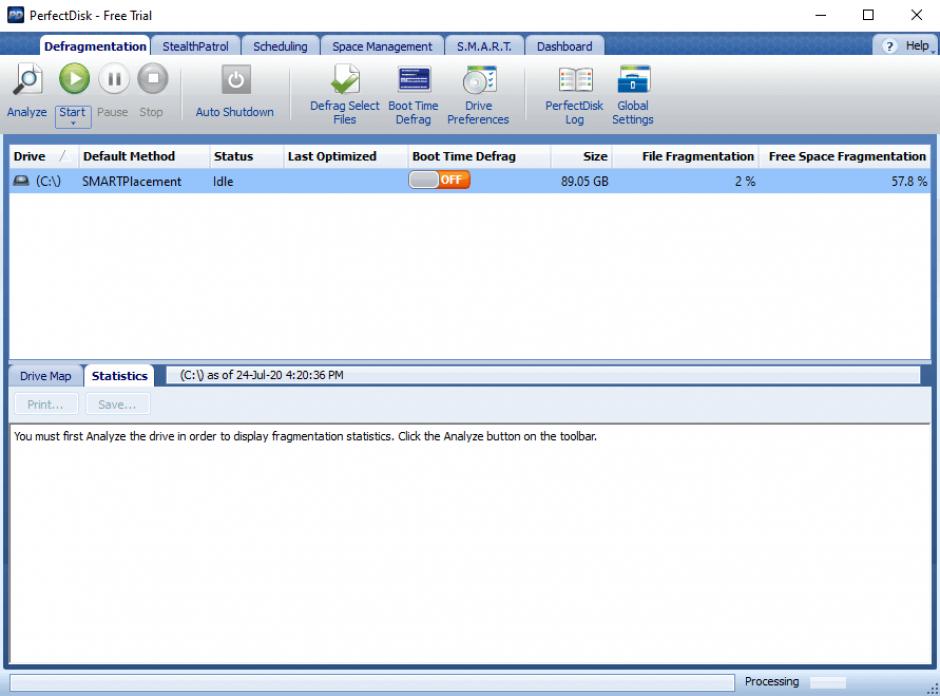Click the Save... button

(118, 405)
